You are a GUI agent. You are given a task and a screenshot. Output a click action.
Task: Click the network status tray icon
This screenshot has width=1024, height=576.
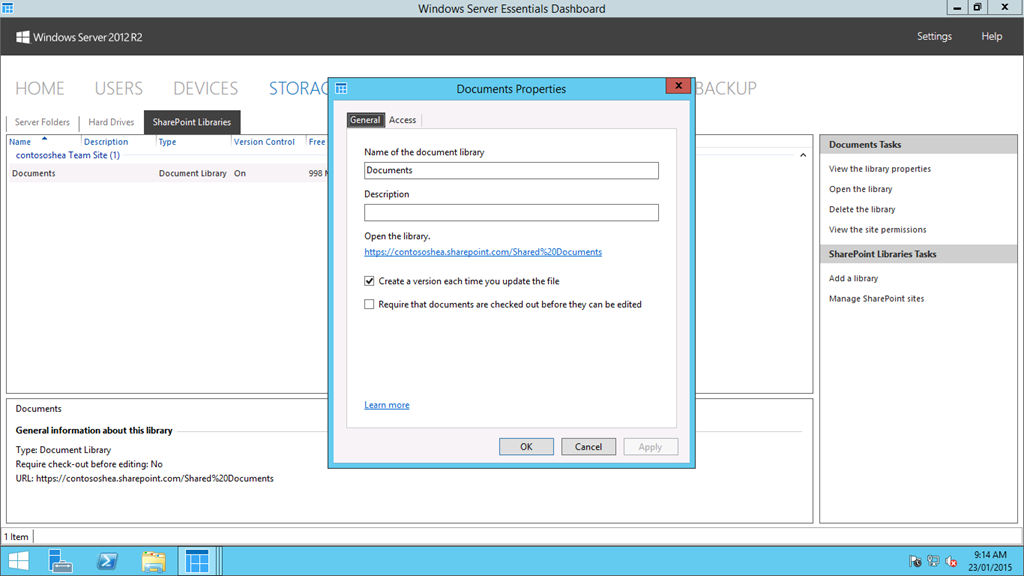coord(932,561)
